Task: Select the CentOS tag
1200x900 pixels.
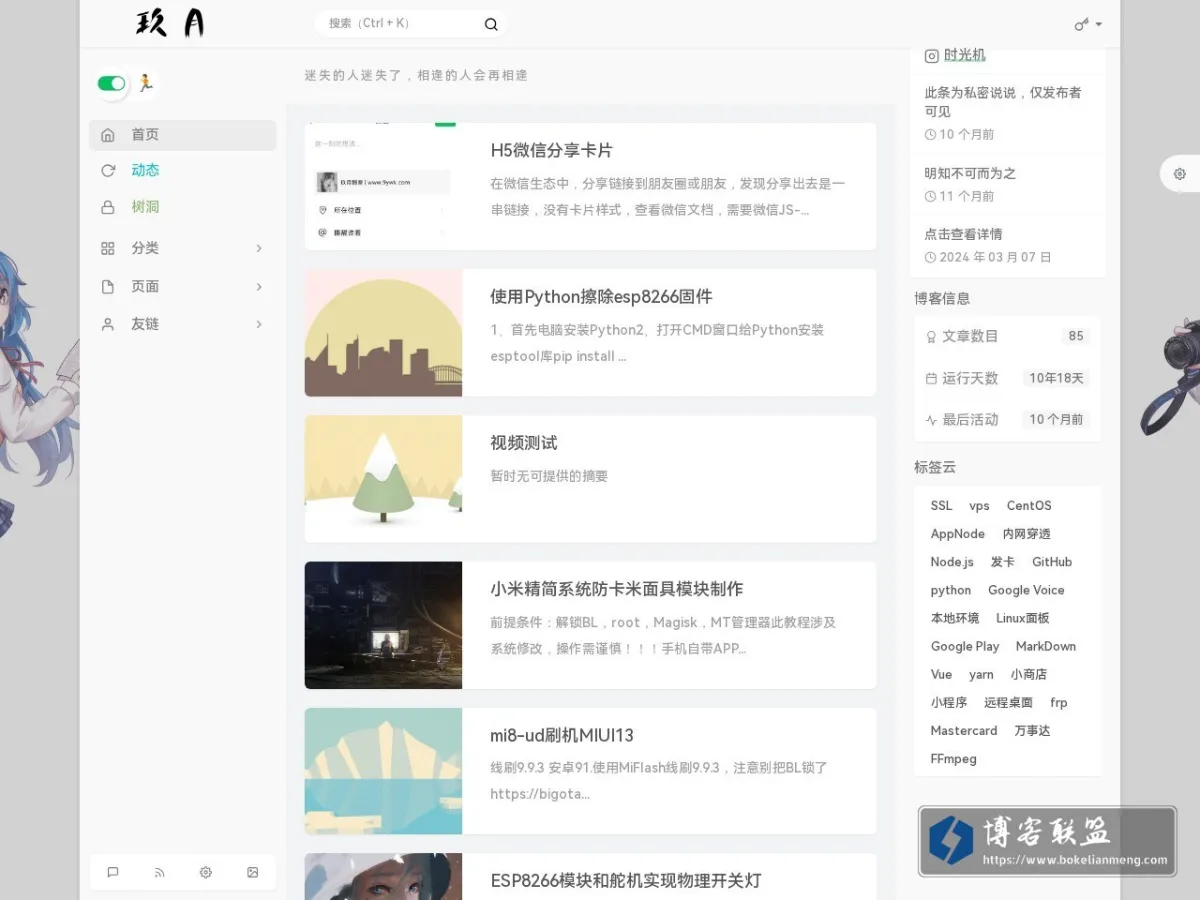Action: point(1029,506)
